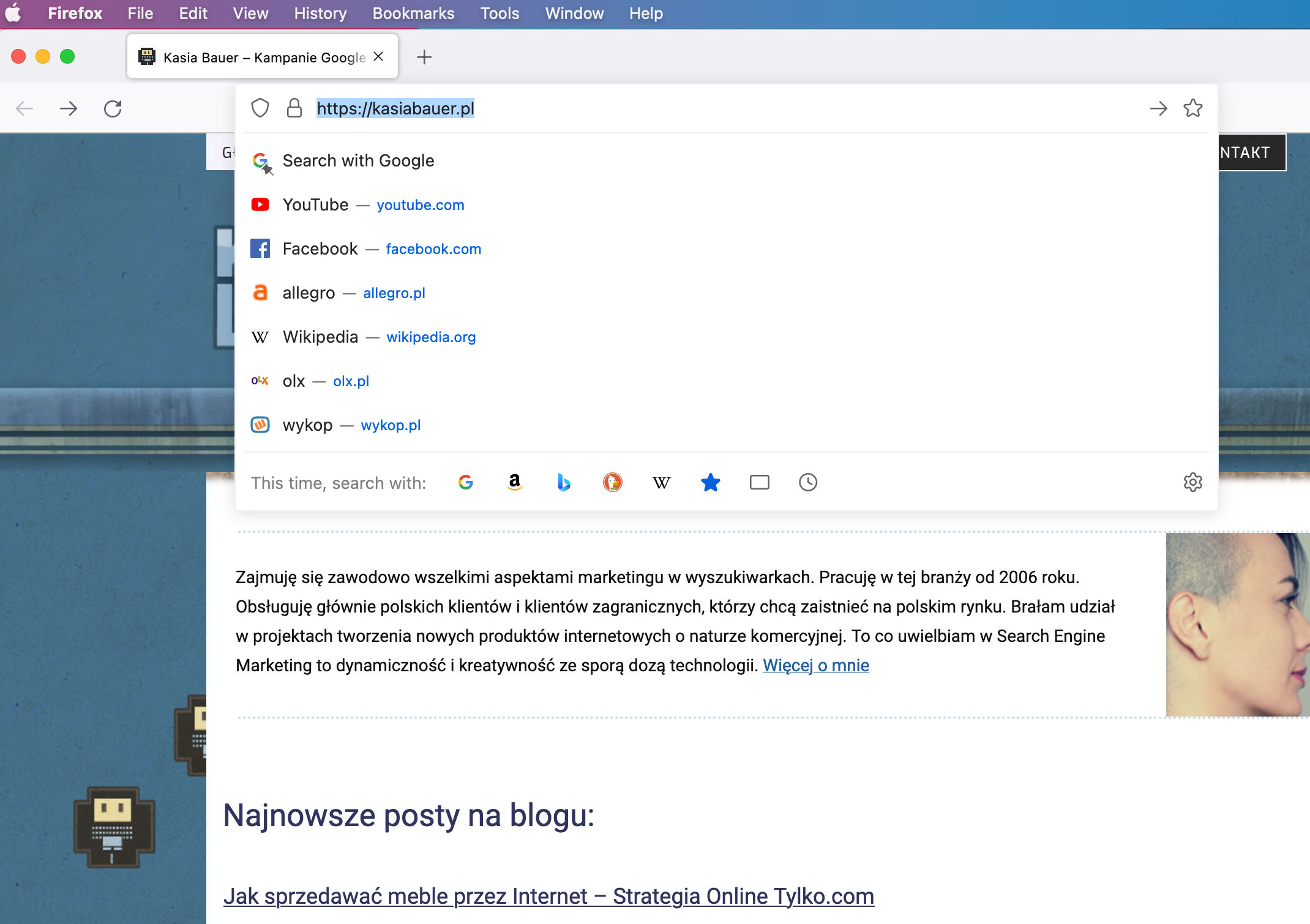The height and width of the screenshot is (924, 1310).
Task: Search bookmarks using blue star icon
Action: [710, 482]
